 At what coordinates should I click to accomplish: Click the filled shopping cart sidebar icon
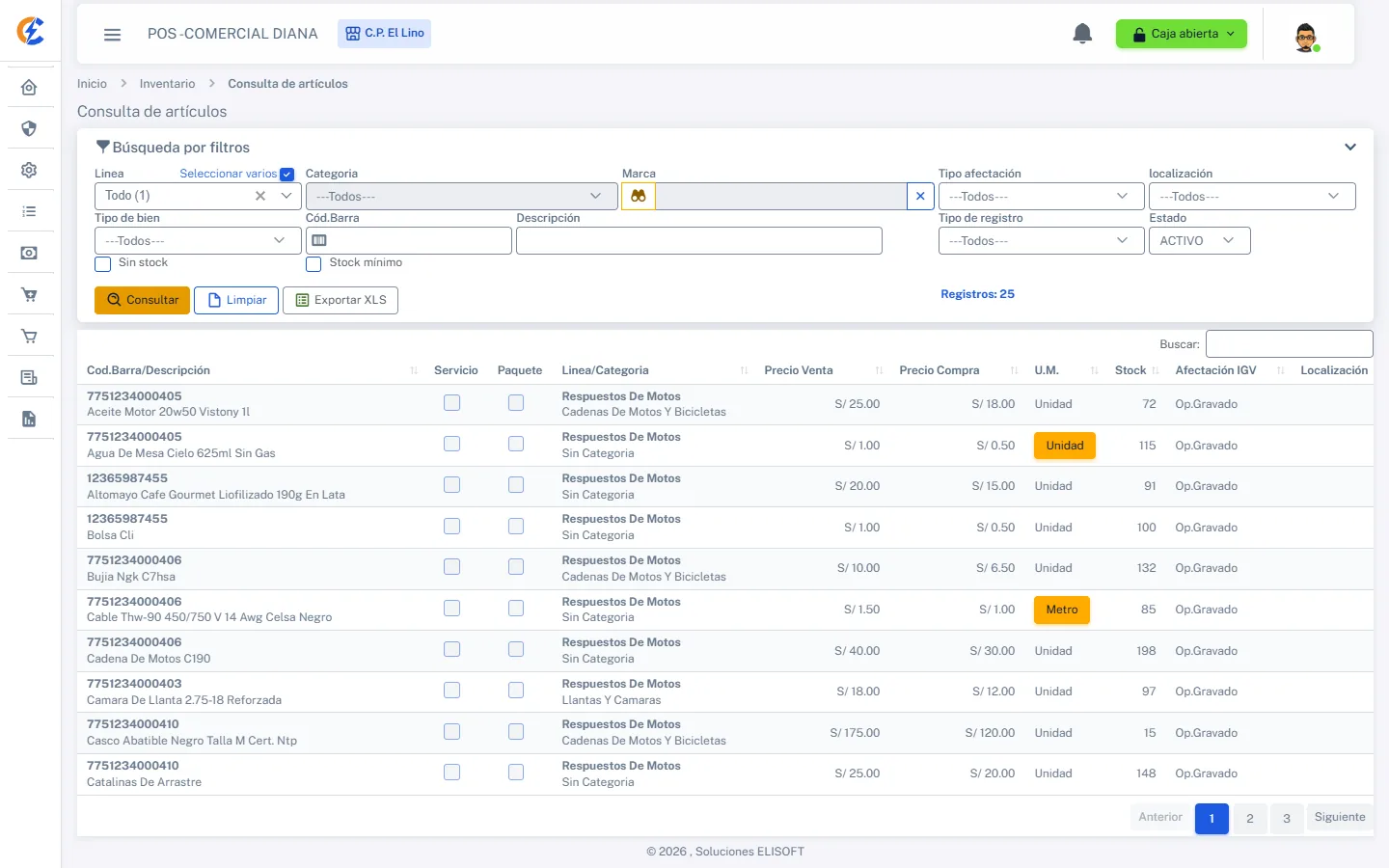point(29,295)
